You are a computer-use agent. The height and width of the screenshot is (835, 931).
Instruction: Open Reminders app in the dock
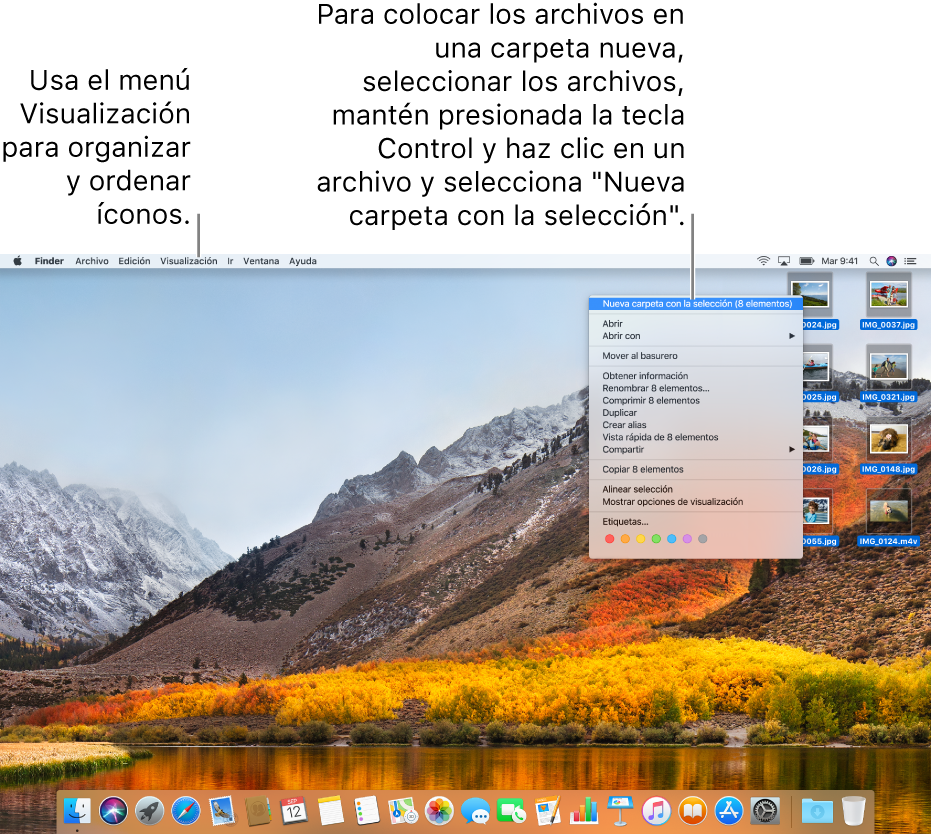(x=367, y=811)
